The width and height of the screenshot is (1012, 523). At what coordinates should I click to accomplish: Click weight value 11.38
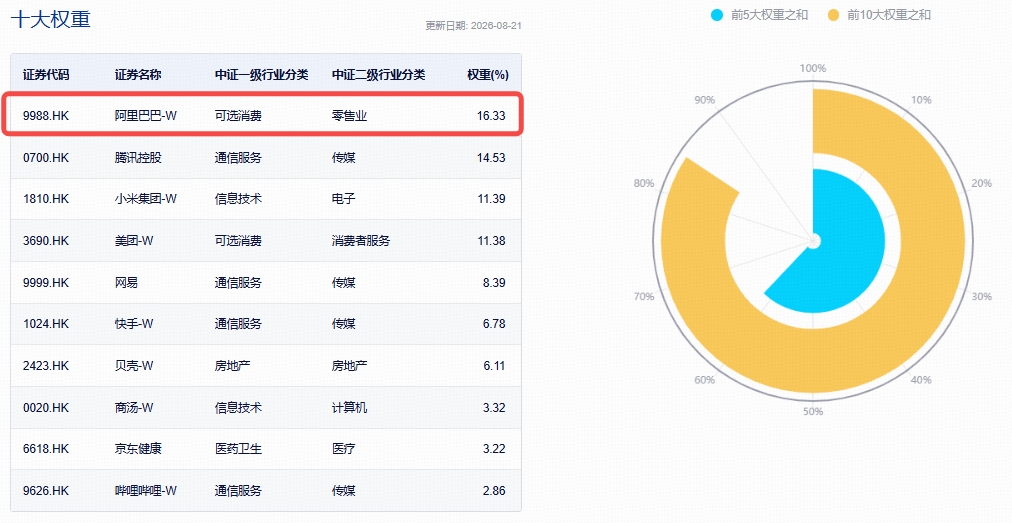491,241
